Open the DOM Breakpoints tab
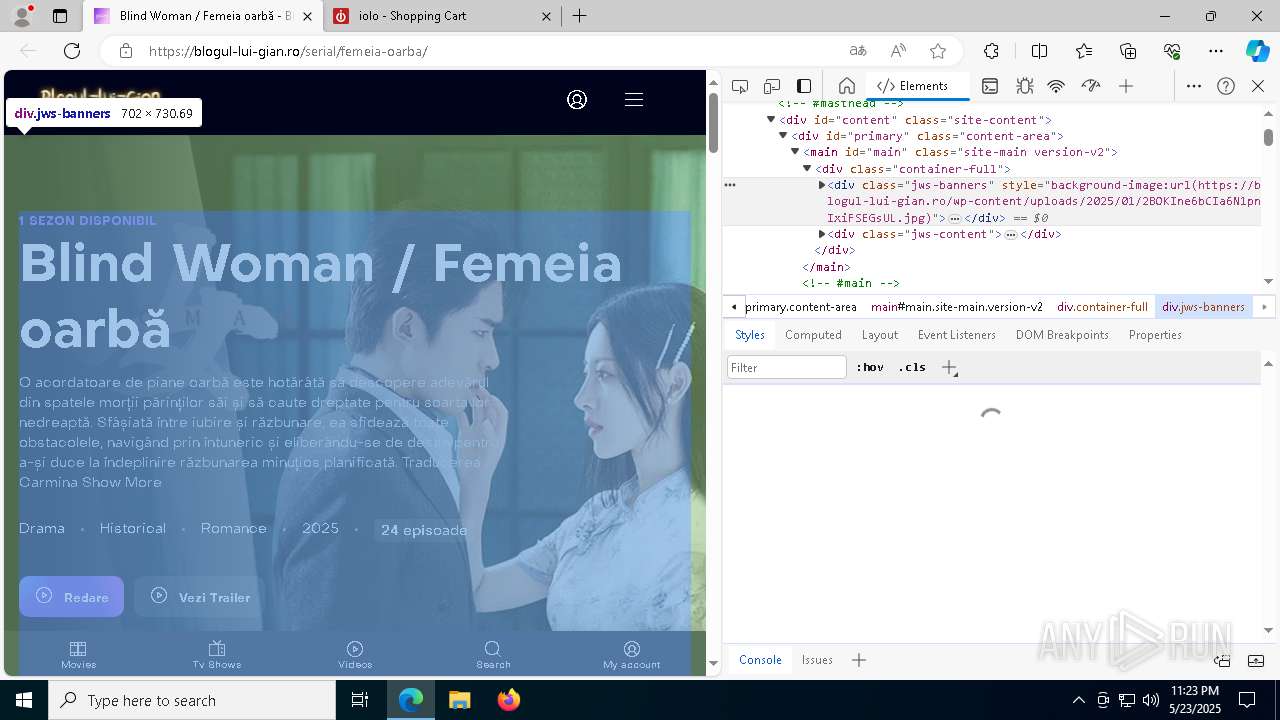 point(1062,335)
